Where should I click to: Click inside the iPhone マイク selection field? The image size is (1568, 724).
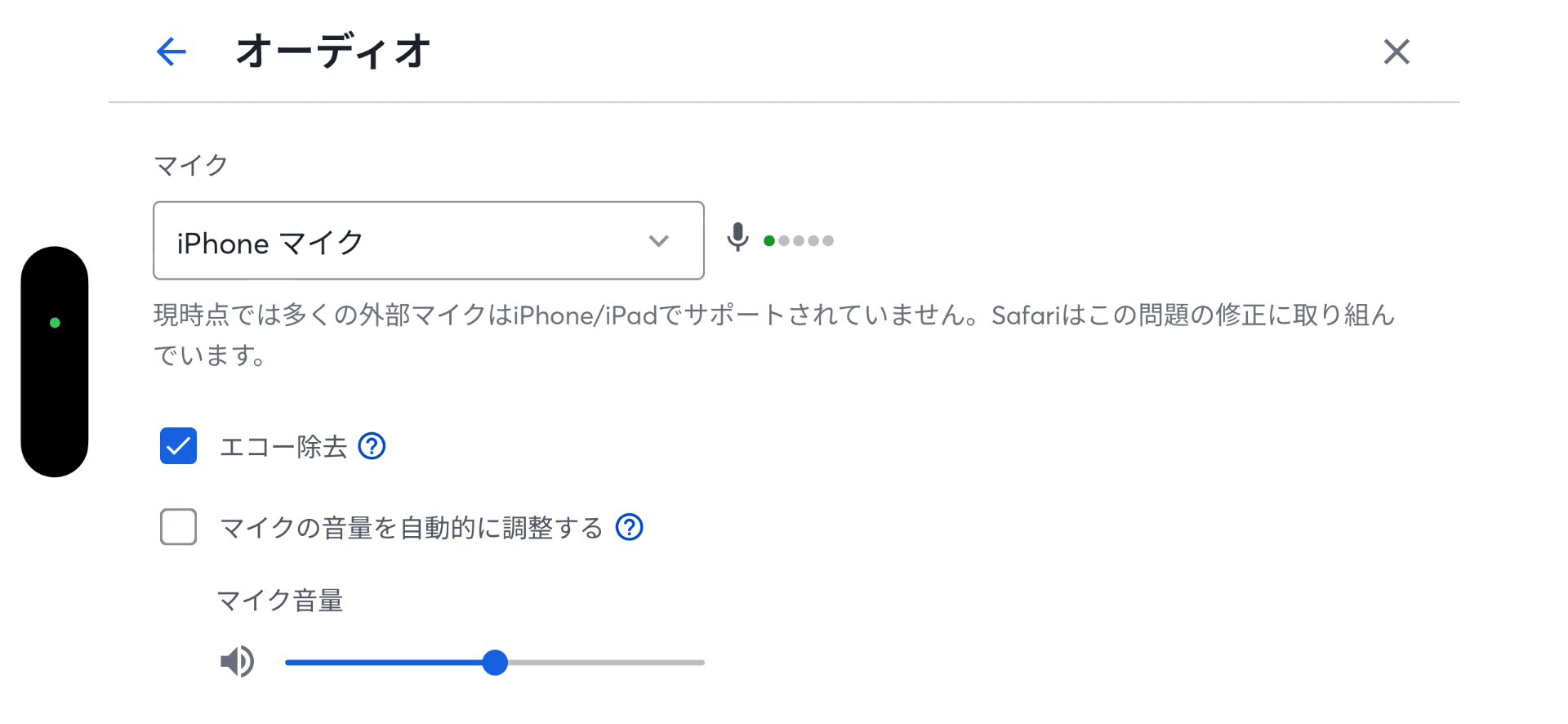point(367,240)
